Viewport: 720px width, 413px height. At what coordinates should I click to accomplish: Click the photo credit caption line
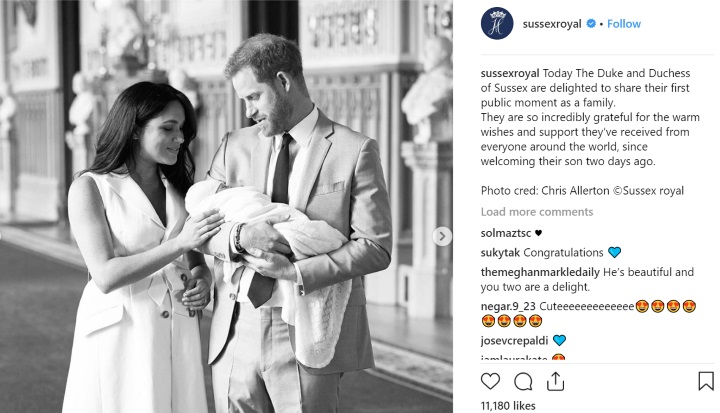click(x=582, y=191)
